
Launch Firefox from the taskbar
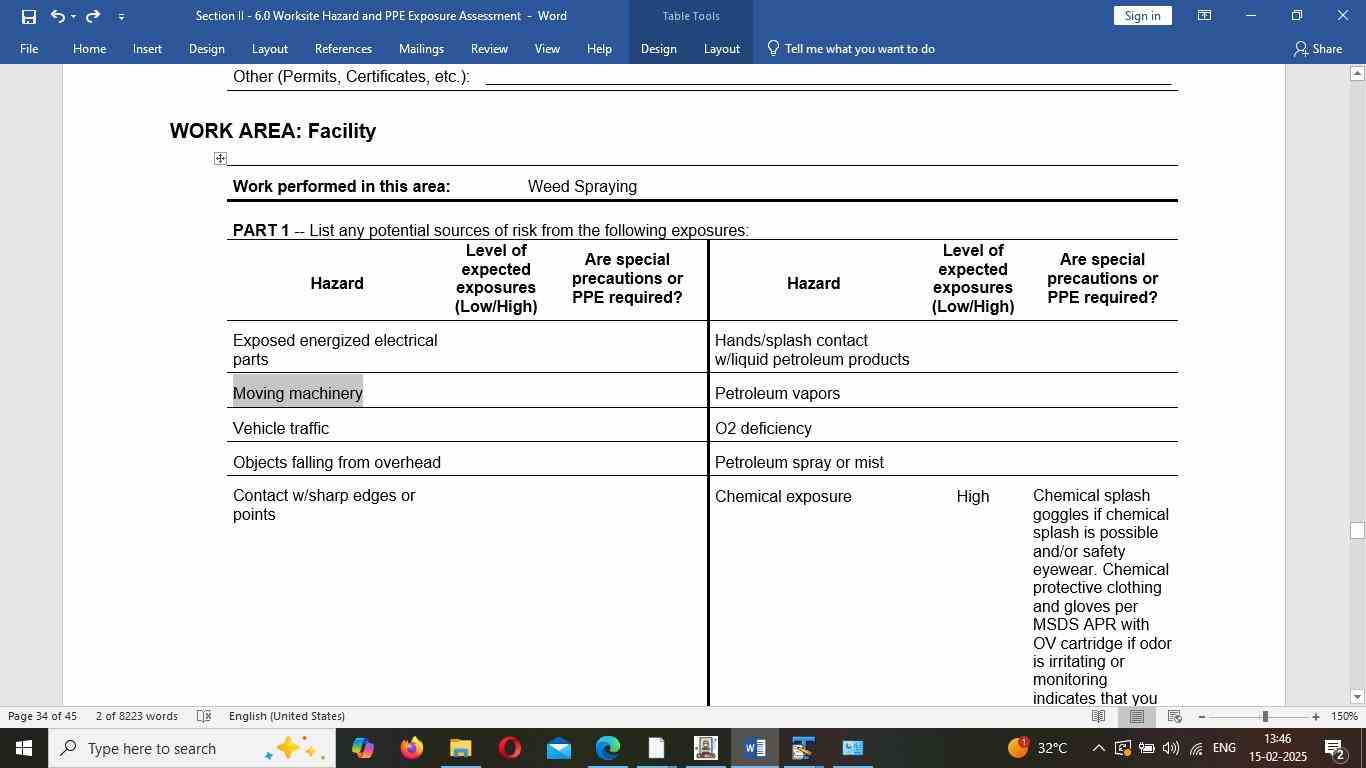[411, 748]
